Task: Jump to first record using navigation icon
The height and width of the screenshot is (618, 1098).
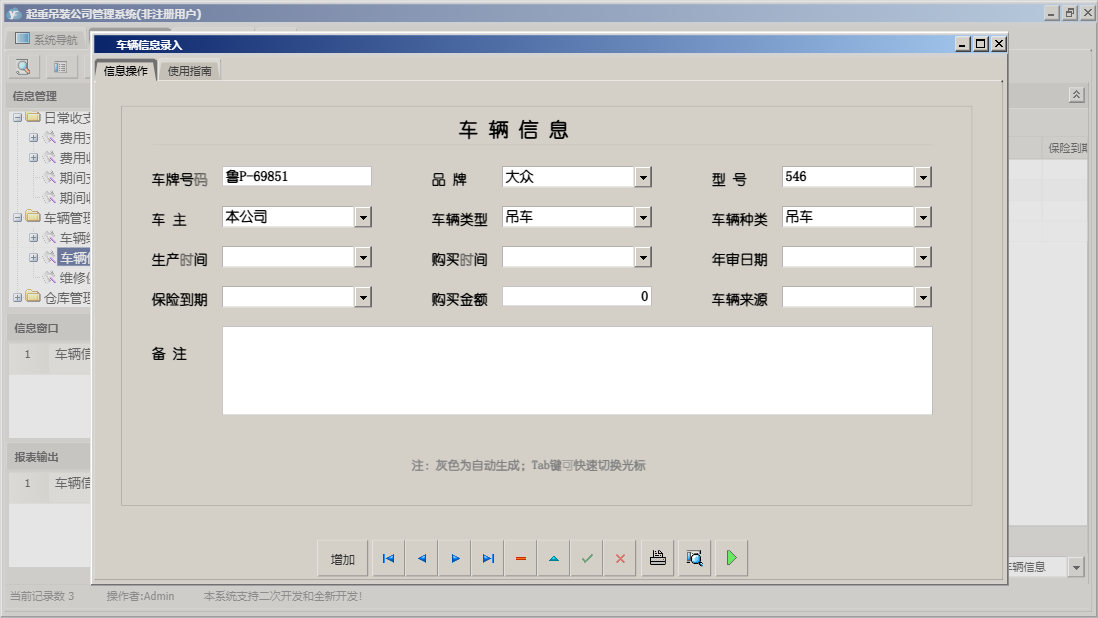Action: click(x=388, y=558)
